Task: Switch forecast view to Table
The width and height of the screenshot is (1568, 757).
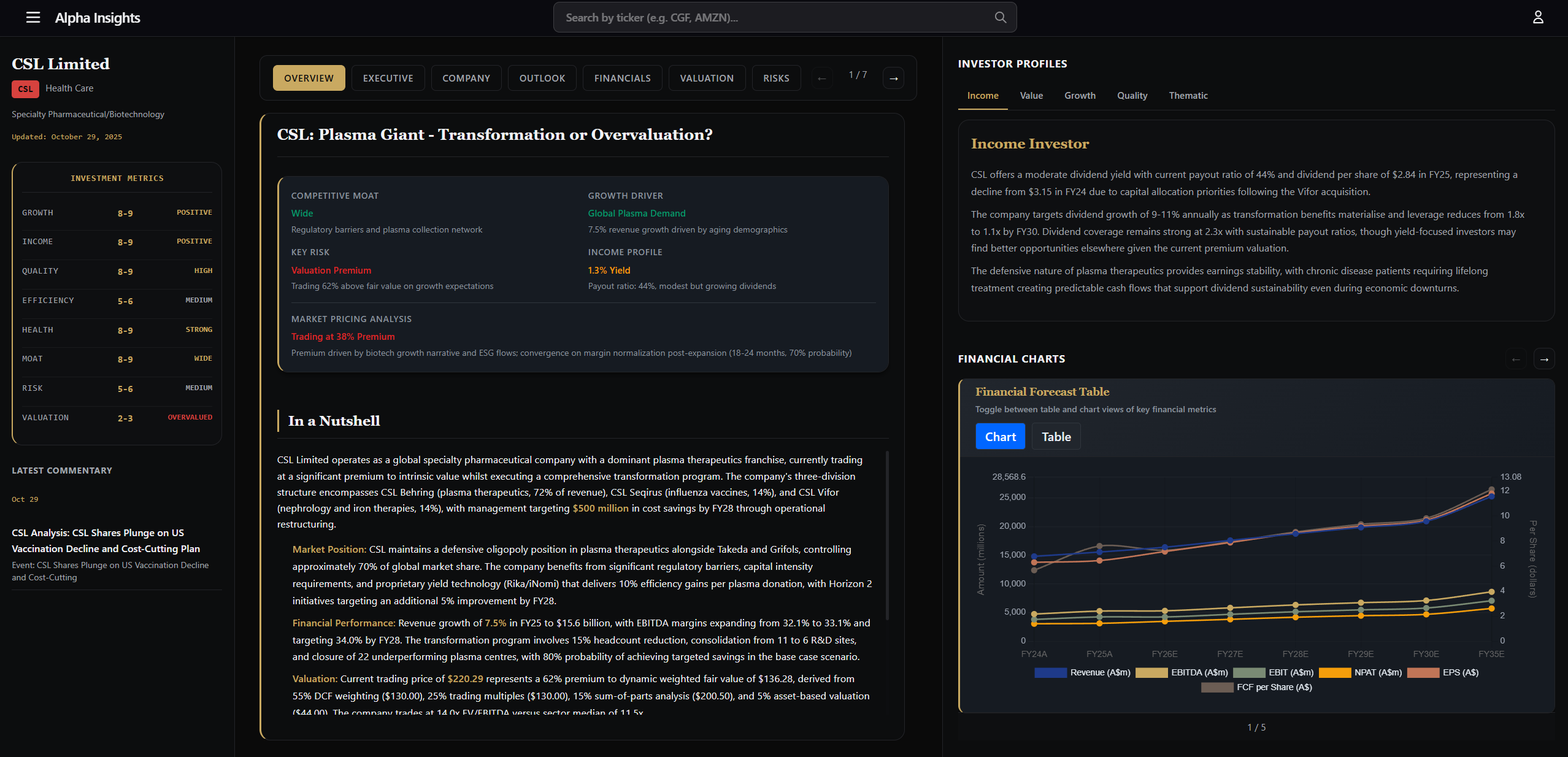Action: click(x=1055, y=436)
